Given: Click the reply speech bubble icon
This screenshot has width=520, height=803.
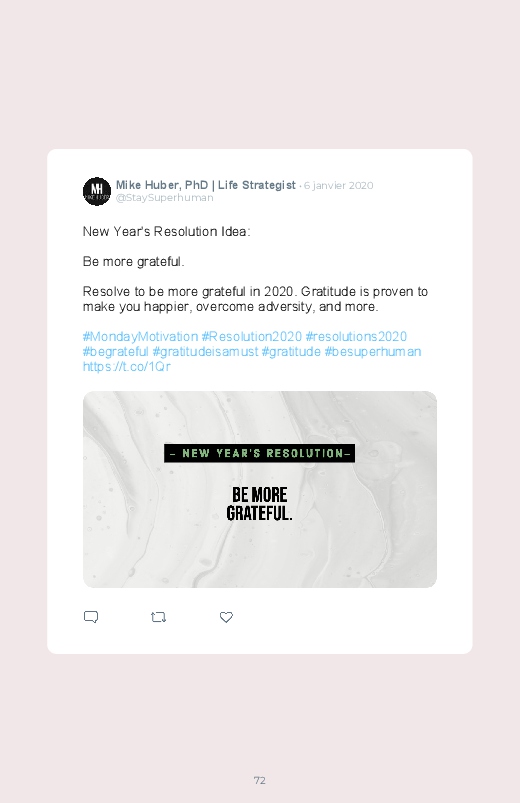Looking at the screenshot, I should pyautogui.click(x=91, y=617).
